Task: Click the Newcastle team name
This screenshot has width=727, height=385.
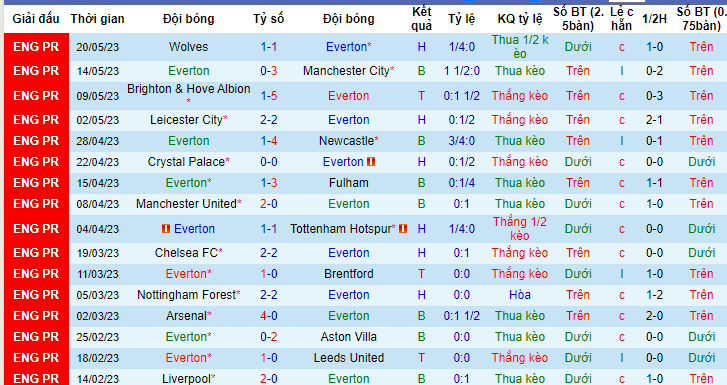Action: tap(346, 141)
